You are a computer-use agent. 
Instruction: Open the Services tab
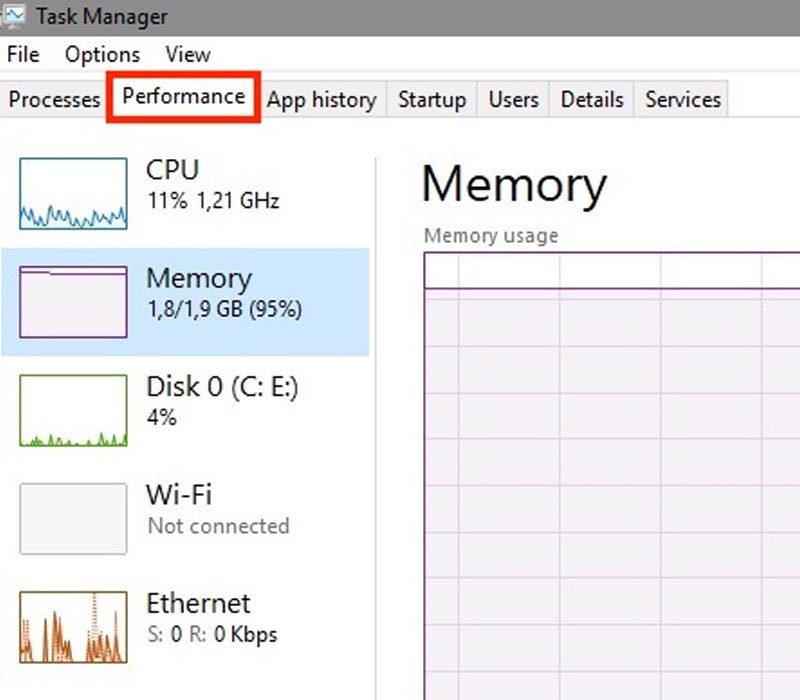click(681, 99)
